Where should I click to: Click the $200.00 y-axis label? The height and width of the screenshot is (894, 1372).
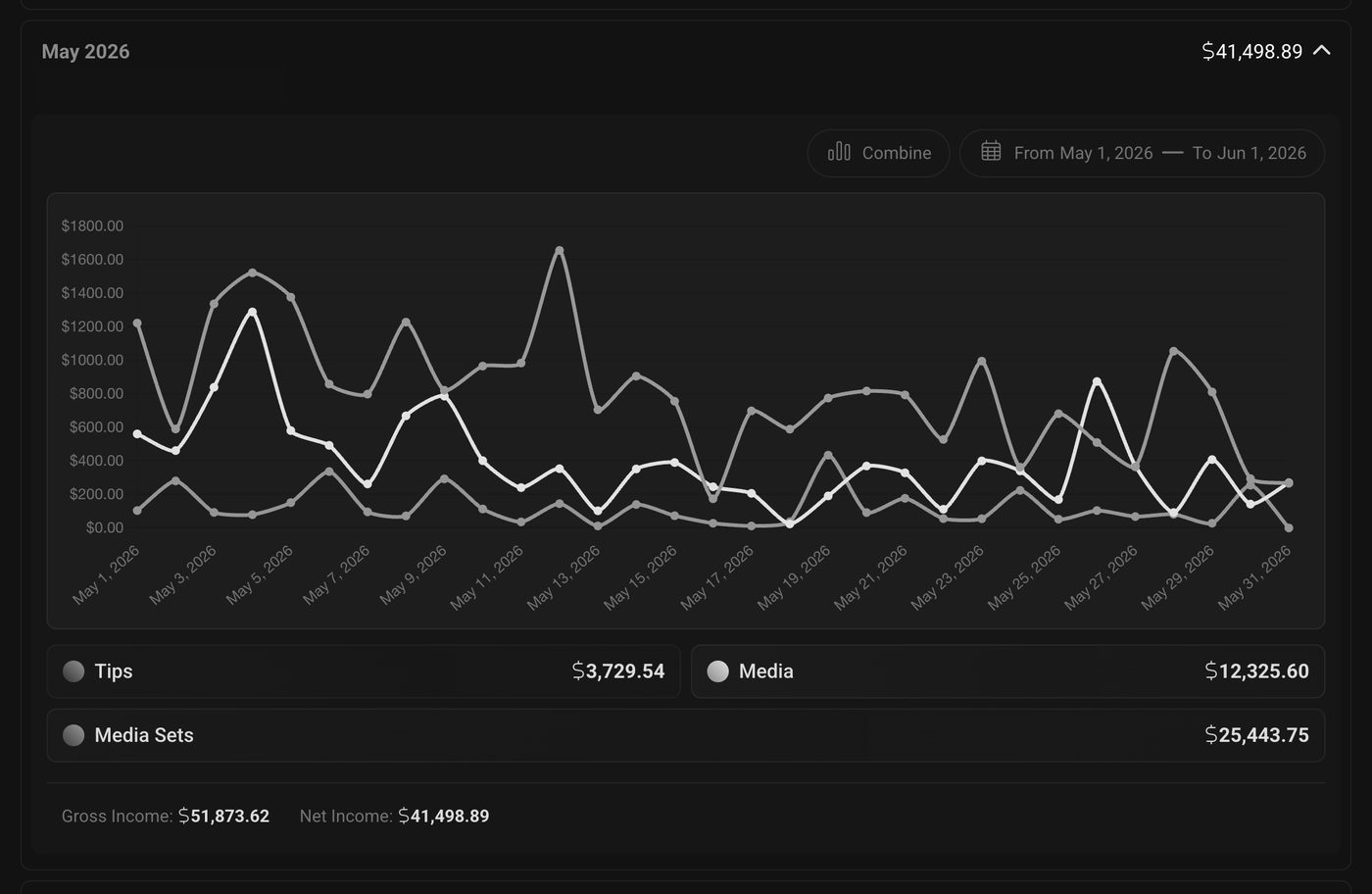coord(96,494)
